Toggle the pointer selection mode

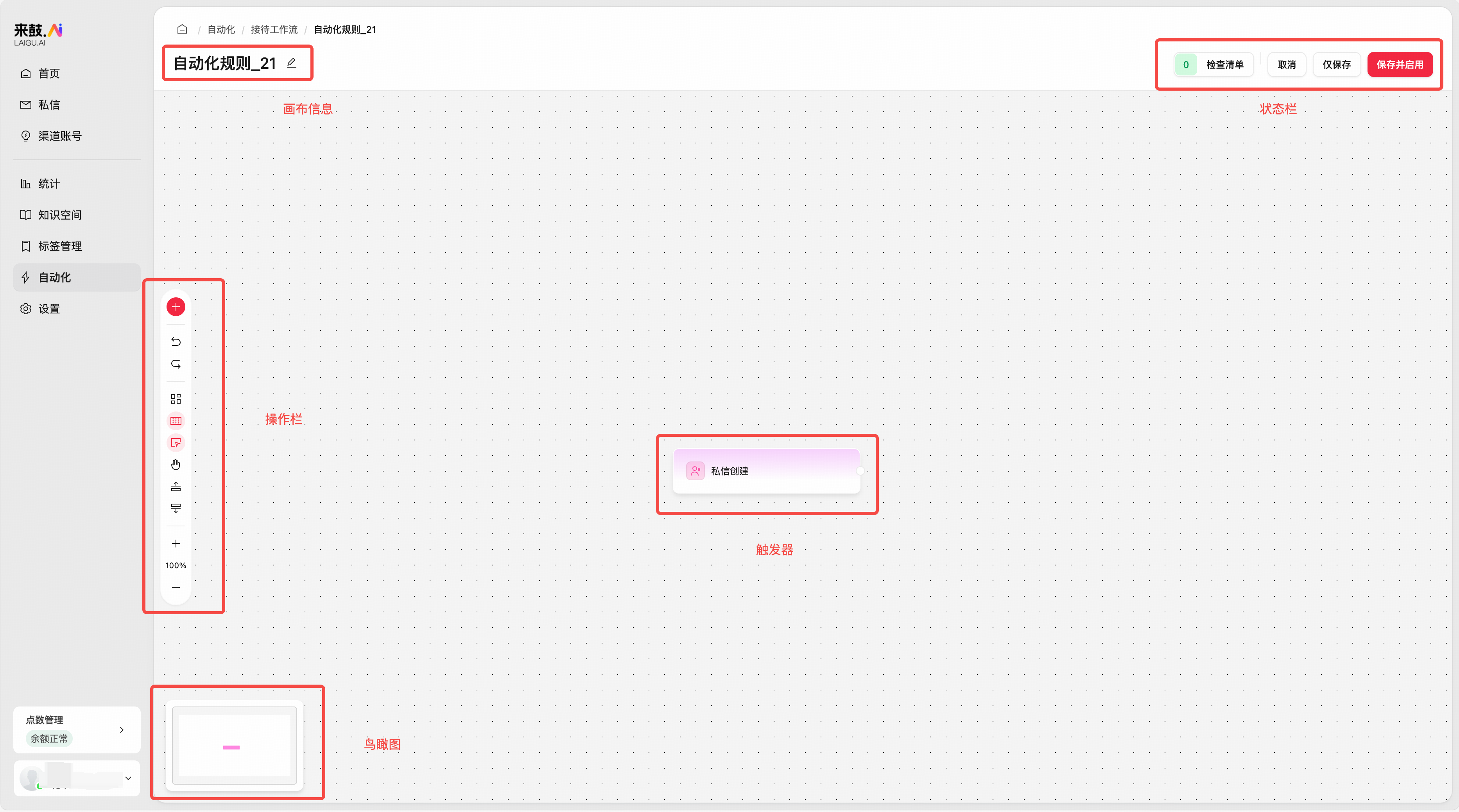(x=176, y=442)
